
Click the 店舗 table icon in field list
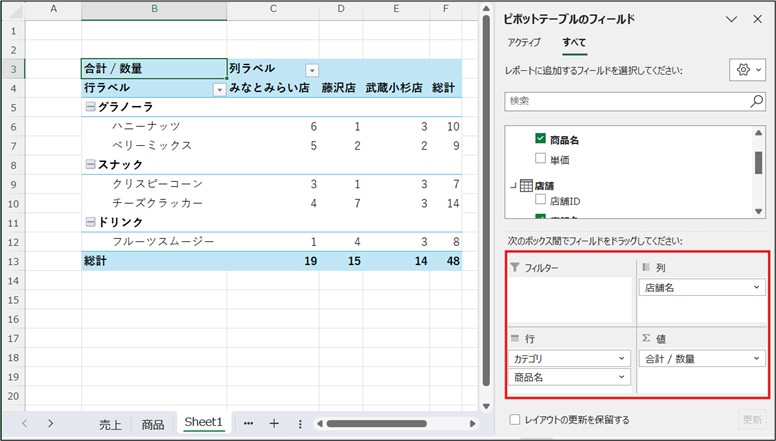tap(526, 186)
